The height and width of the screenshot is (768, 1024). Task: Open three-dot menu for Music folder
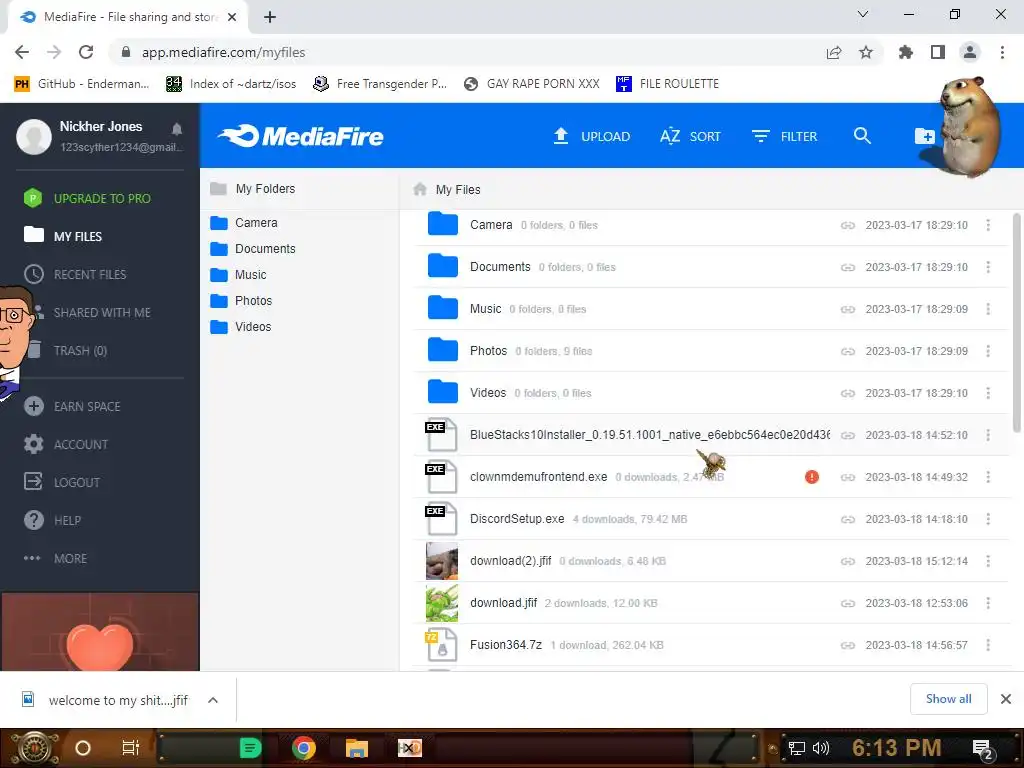tap(988, 309)
